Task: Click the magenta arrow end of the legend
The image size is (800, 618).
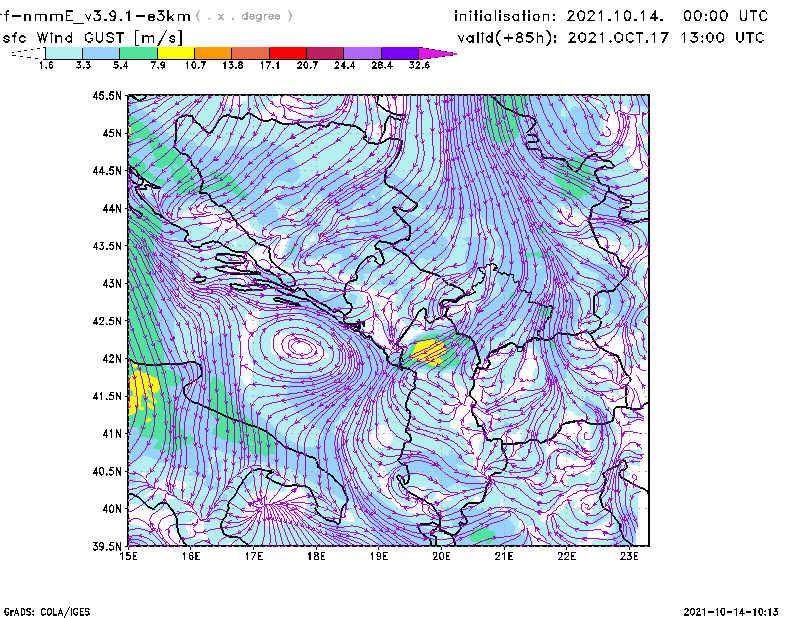Action: click(x=437, y=53)
